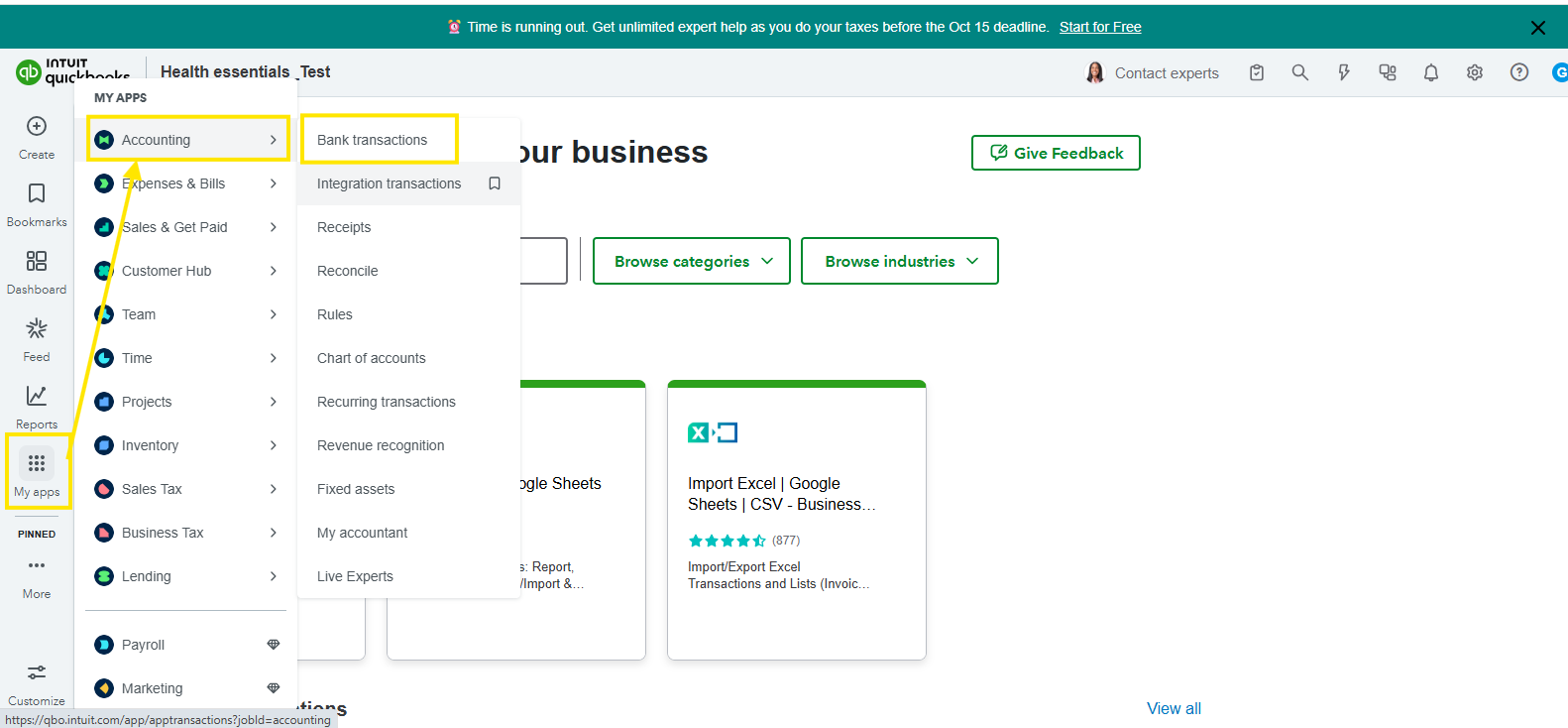Screen dimensions: 1568x728
Task: Click the Customize sliders icon
Action: pos(37,672)
